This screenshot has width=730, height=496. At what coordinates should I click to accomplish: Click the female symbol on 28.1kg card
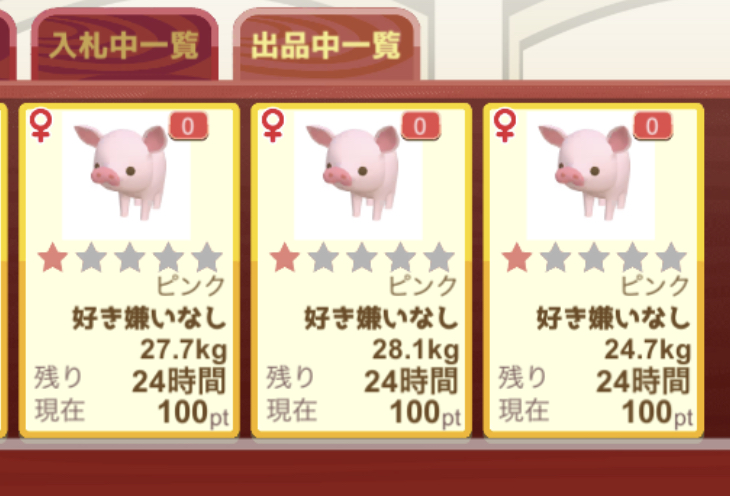[x=273, y=125]
